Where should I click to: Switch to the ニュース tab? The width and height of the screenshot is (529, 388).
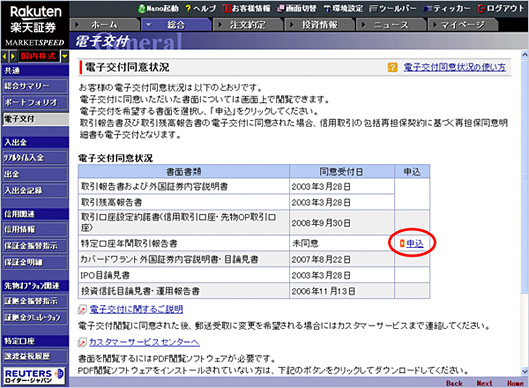(x=391, y=25)
